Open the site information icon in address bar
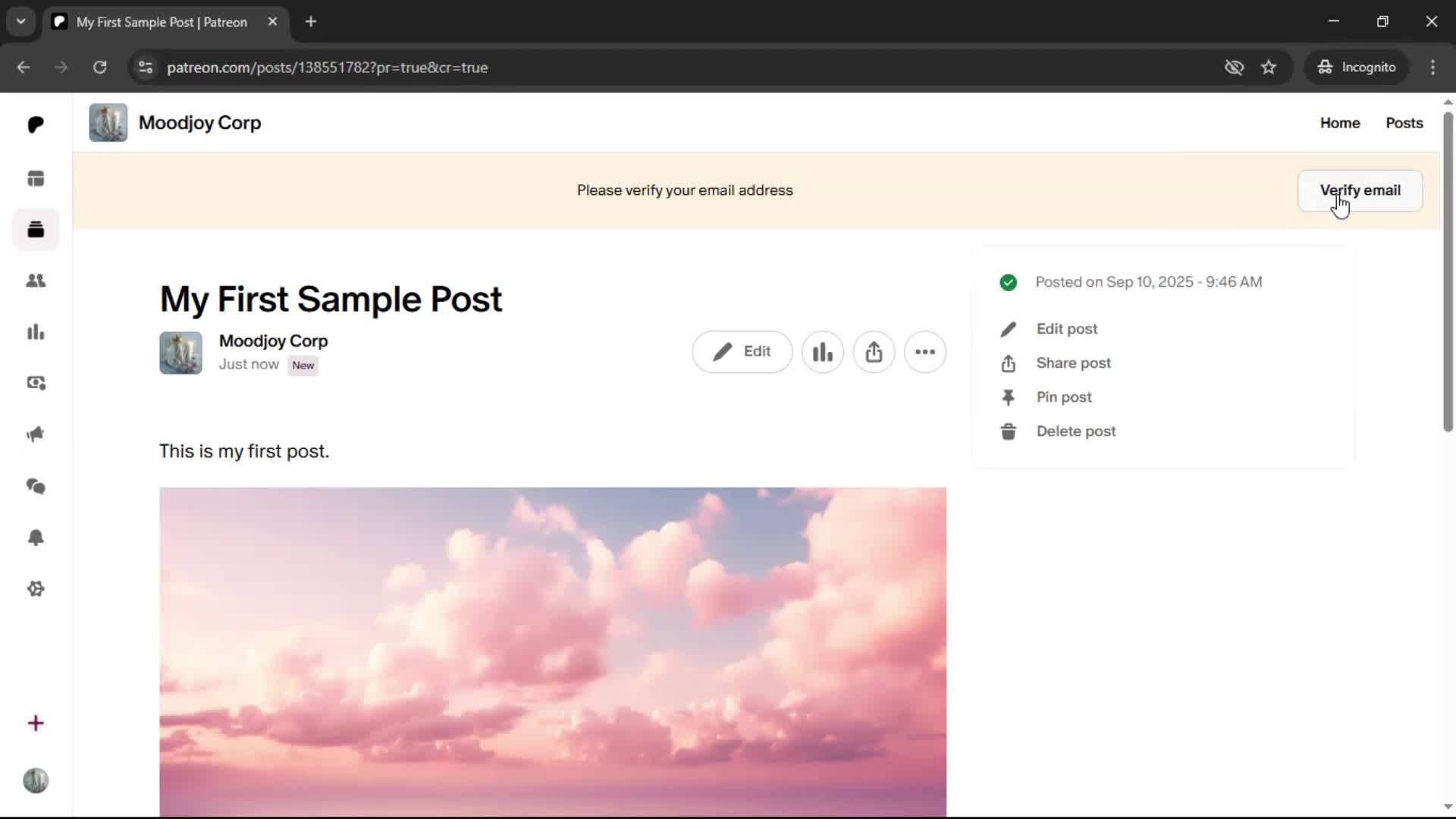This screenshot has width=1456, height=819. tap(146, 67)
